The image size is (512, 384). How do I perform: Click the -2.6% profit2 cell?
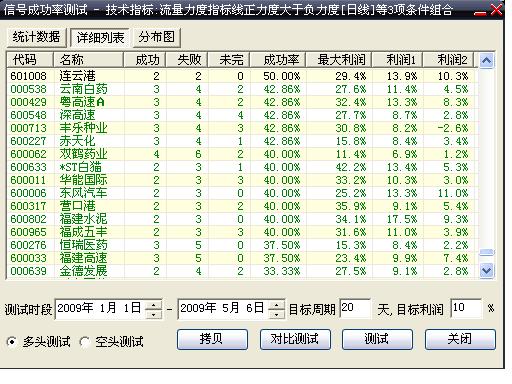tap(453, 128)
